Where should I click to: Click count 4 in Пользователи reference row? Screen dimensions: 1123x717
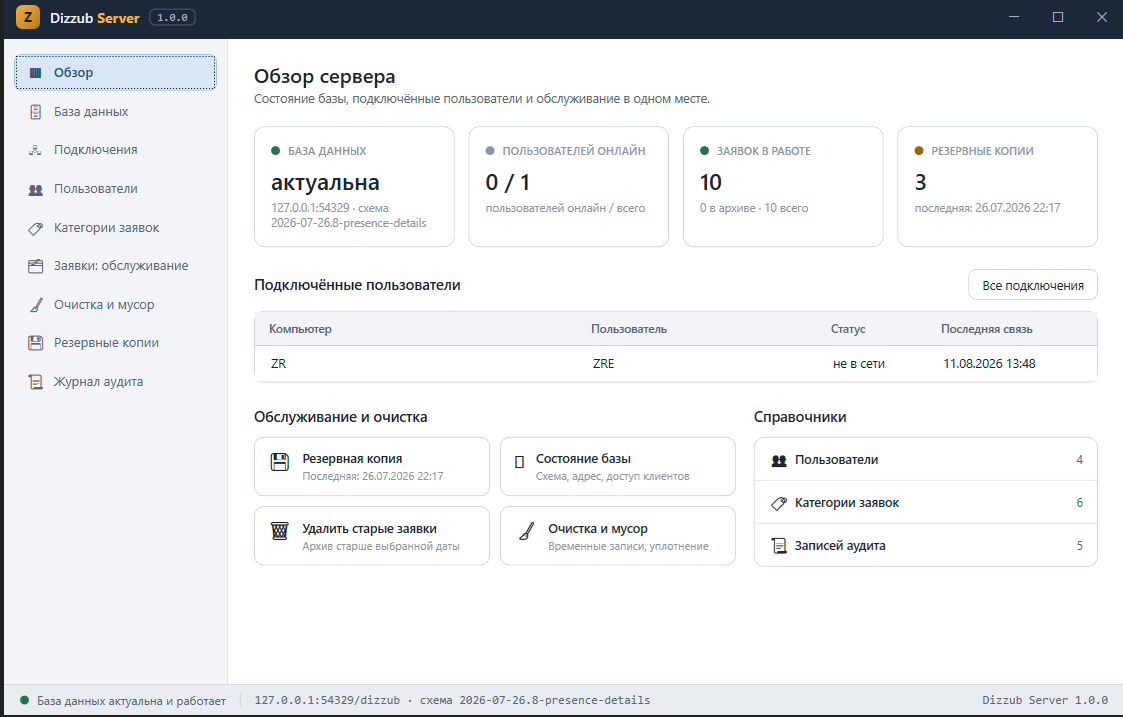click(1079, 460)
